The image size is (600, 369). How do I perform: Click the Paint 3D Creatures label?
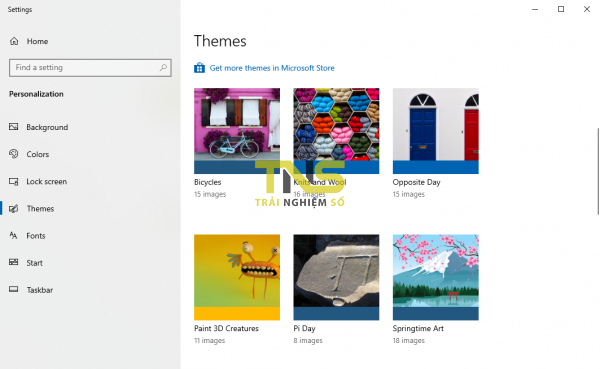coord(226,328)
